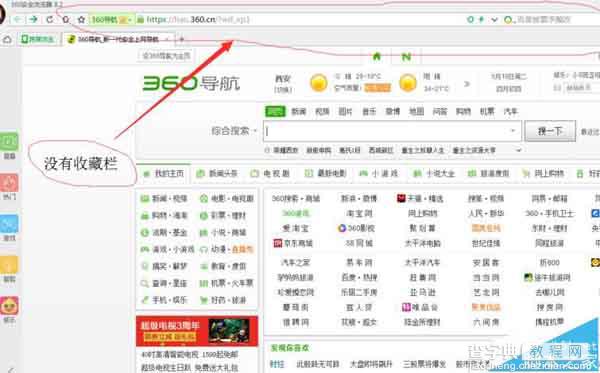The width and height of the screenshot is (600, 373).
Task: Open a new tab with the plus button
Action: 182,39
